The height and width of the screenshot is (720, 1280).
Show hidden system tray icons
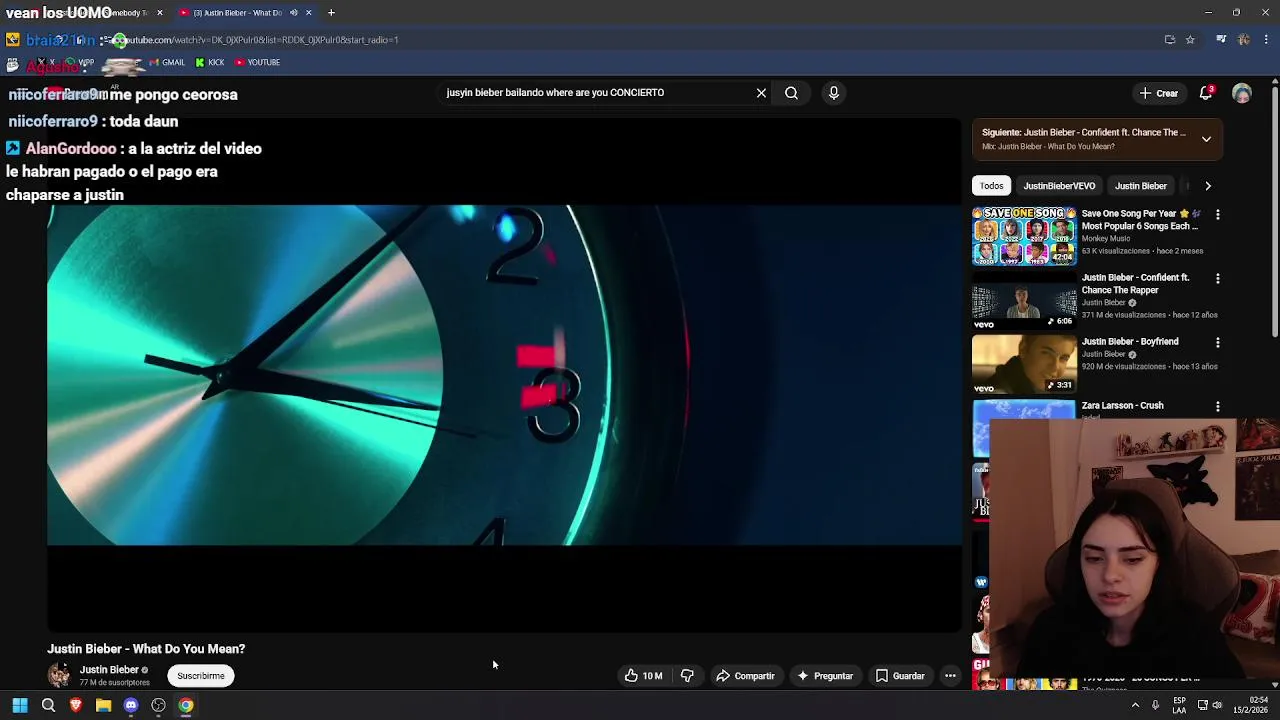tap(1135, 705)
